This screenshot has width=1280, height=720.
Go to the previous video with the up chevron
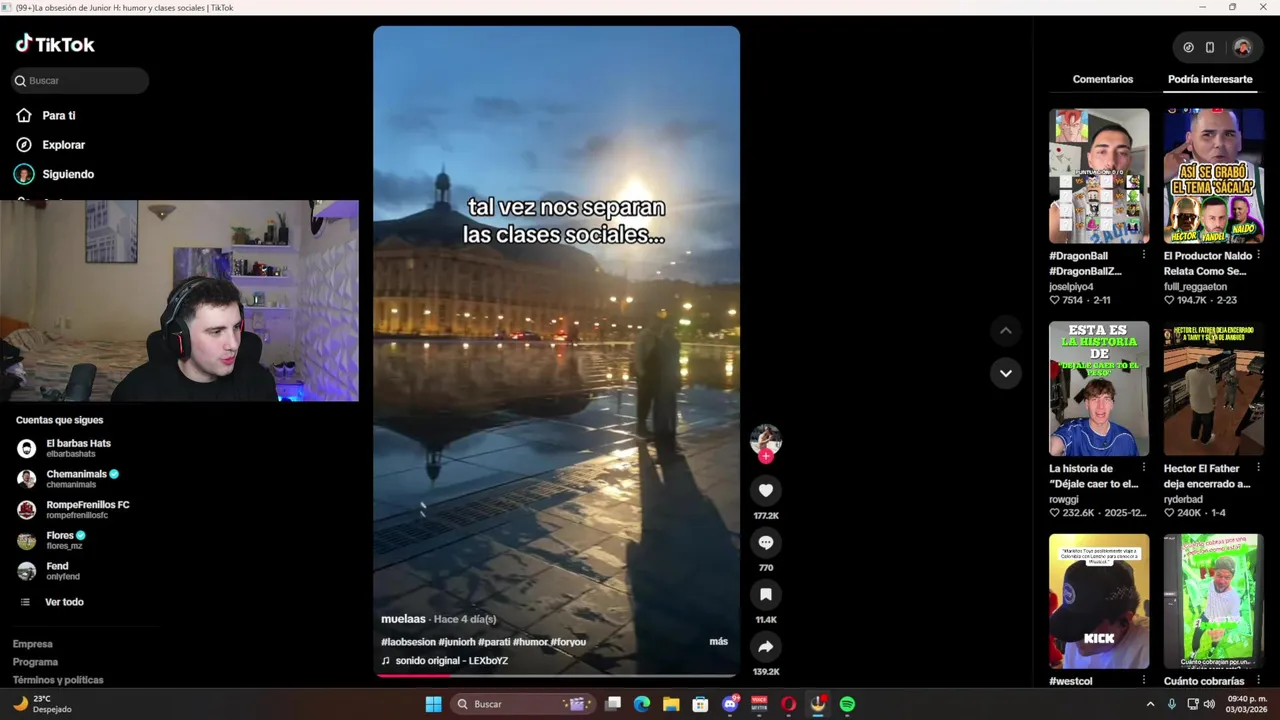[1005, 331]
